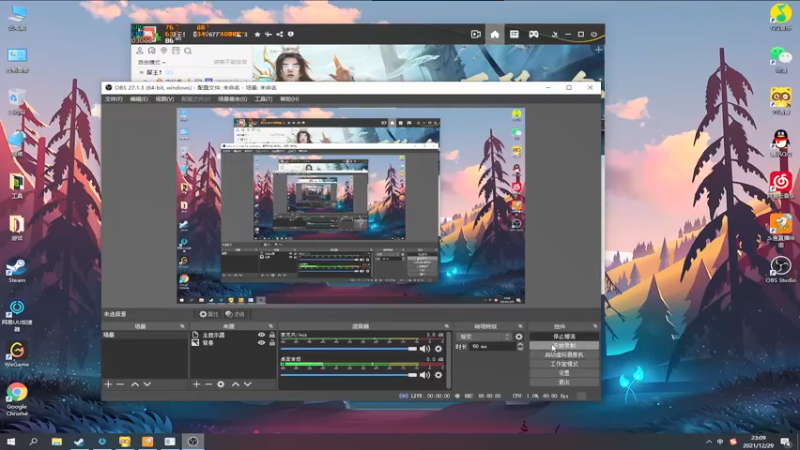The width and height of the screenshot is (800, 450).
Task: Open File Explorer from the taskbar
Action: coord(56,441)
